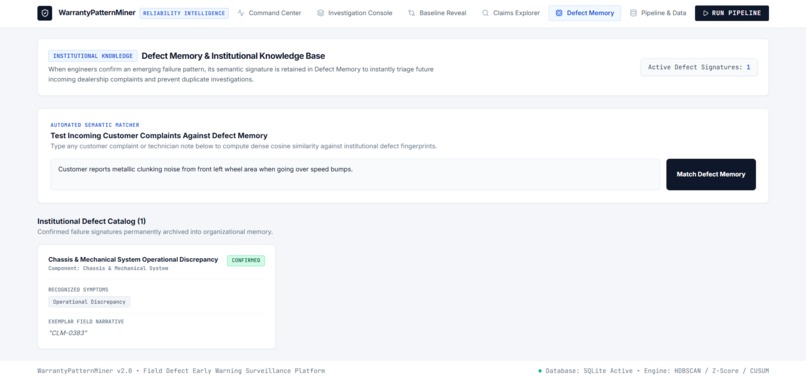Click the WarrantyPatternMiner shield logo icon
Viewport: 806px width, 378px height.
45,13
